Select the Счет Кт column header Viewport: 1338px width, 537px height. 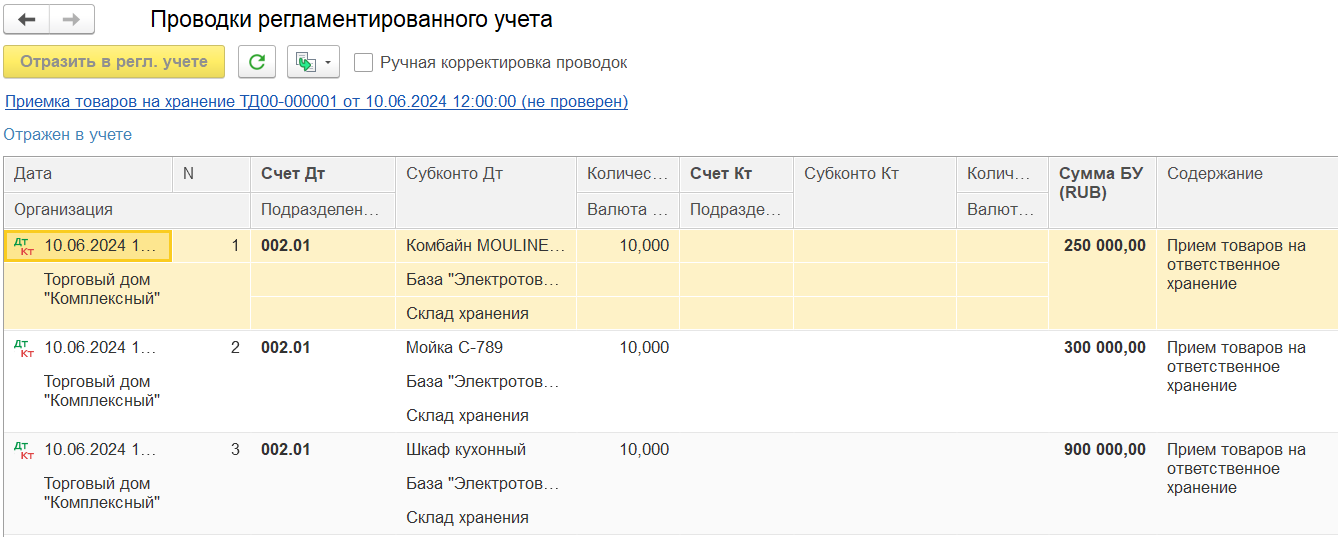[721, 173]
